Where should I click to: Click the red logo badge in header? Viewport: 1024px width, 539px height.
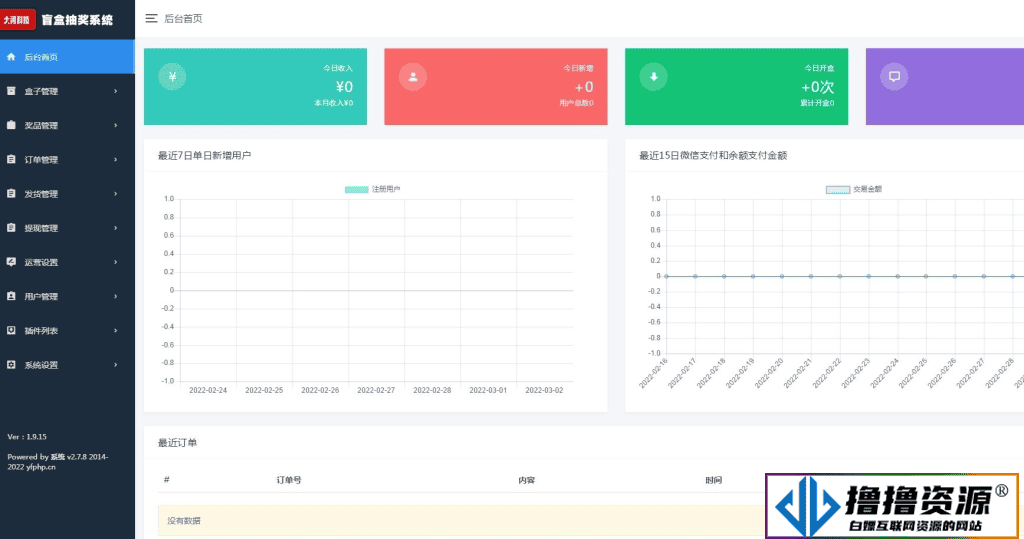tap(17, 20)
